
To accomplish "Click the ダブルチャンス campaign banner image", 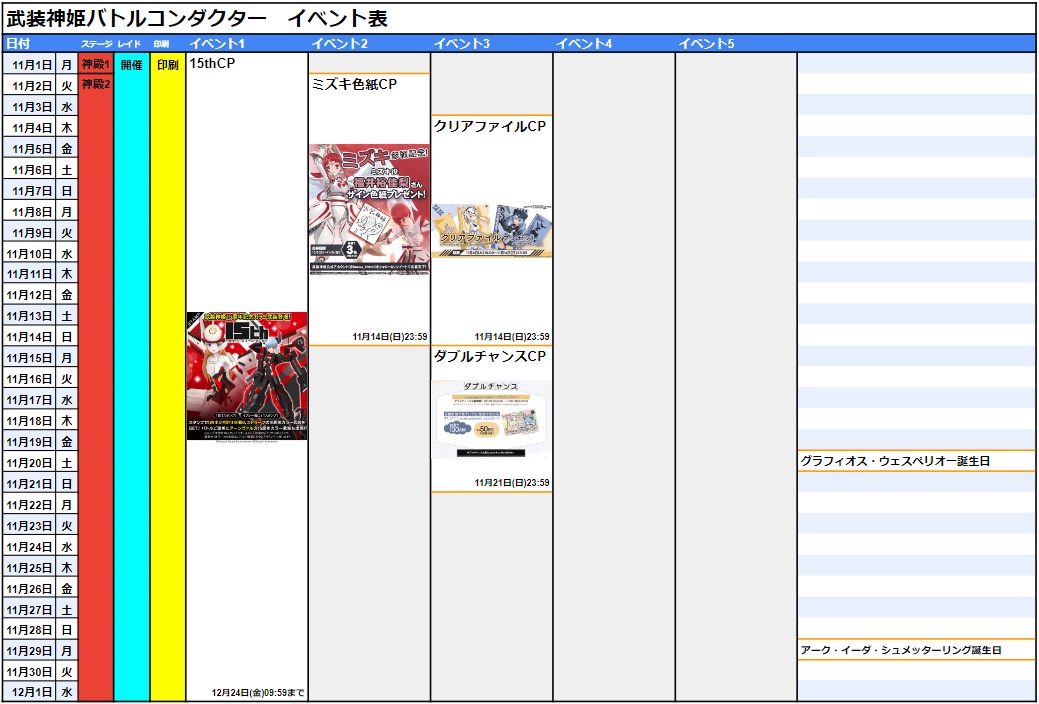I will (x=491, y=419).
